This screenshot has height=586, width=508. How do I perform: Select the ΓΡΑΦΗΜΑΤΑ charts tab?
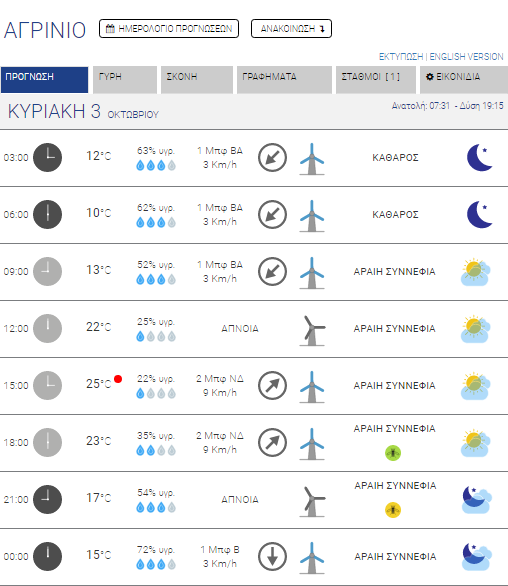pyautogui.click(x=284, y=80)
